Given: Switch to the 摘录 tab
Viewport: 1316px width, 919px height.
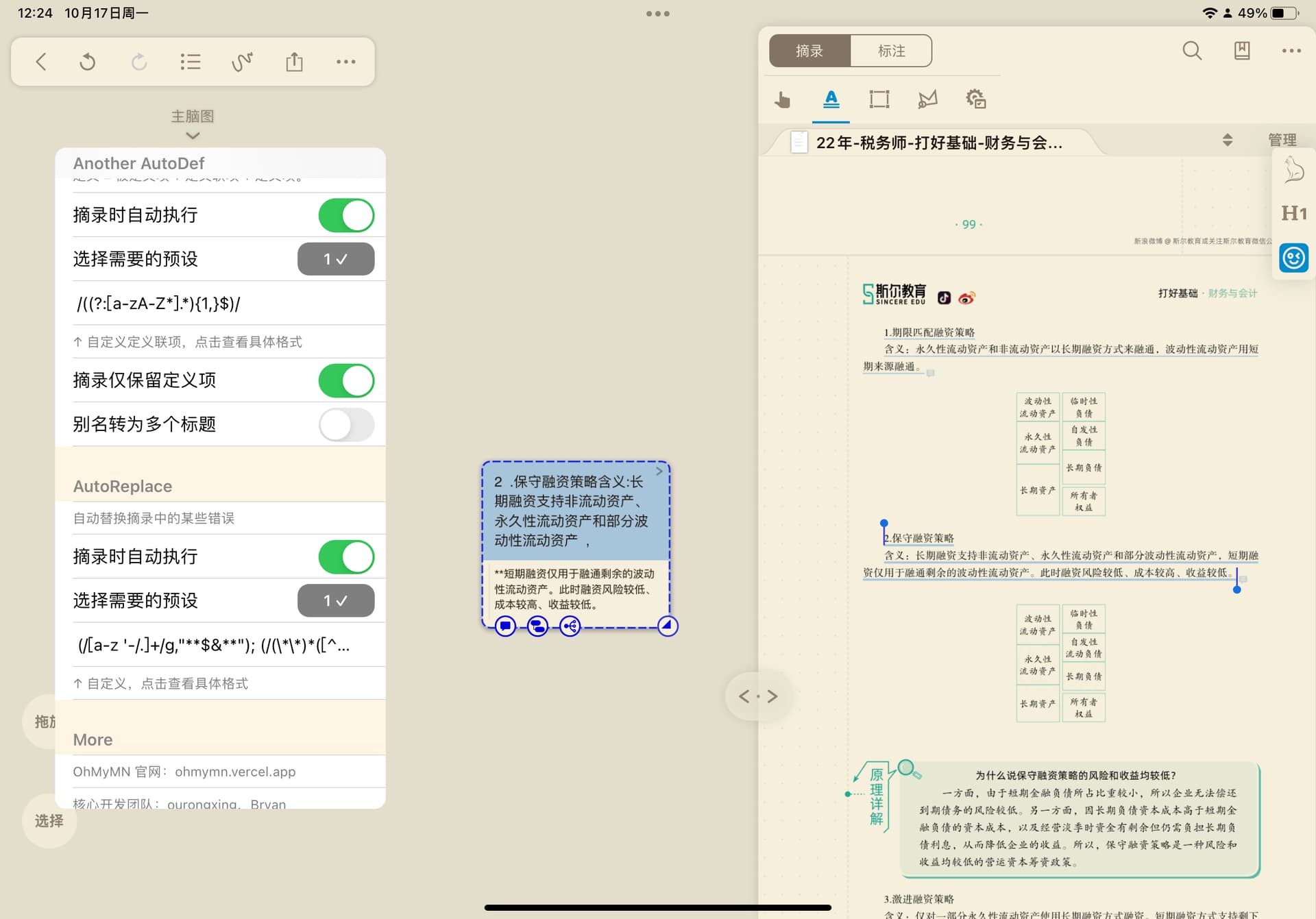Looking at the screenshot, I should (809, 51).
